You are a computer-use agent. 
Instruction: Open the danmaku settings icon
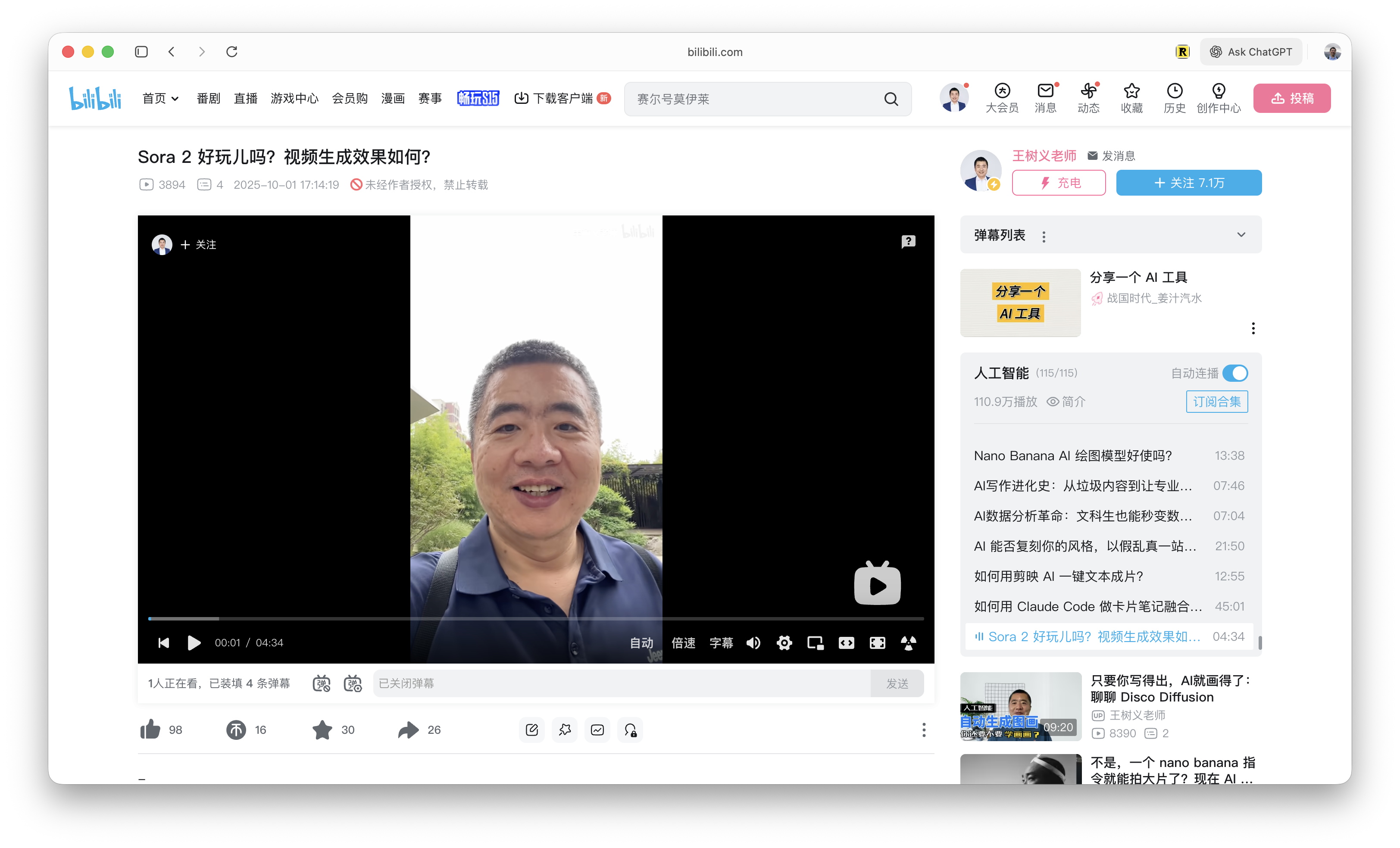(x=353, y=683)
